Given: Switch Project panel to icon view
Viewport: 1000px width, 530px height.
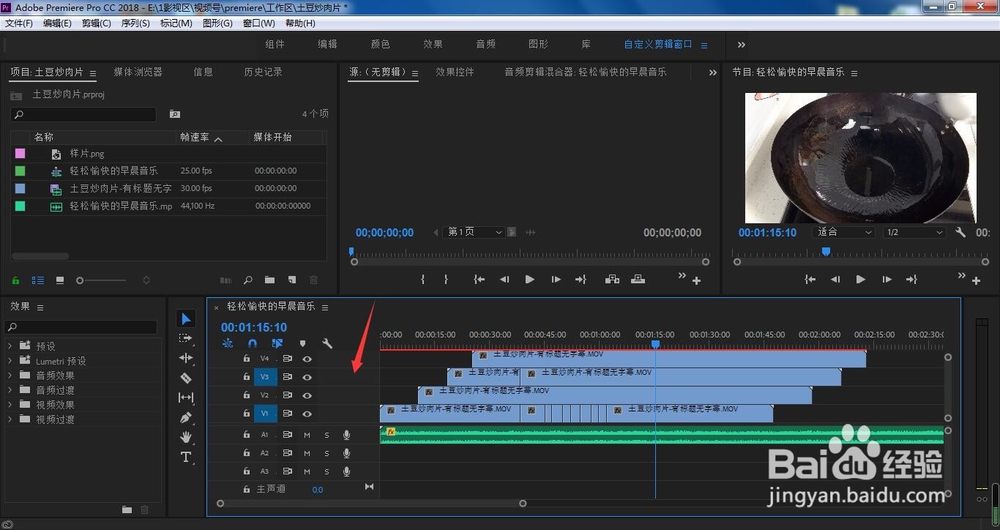Looking at the screenshot, I should pos(60,280).
